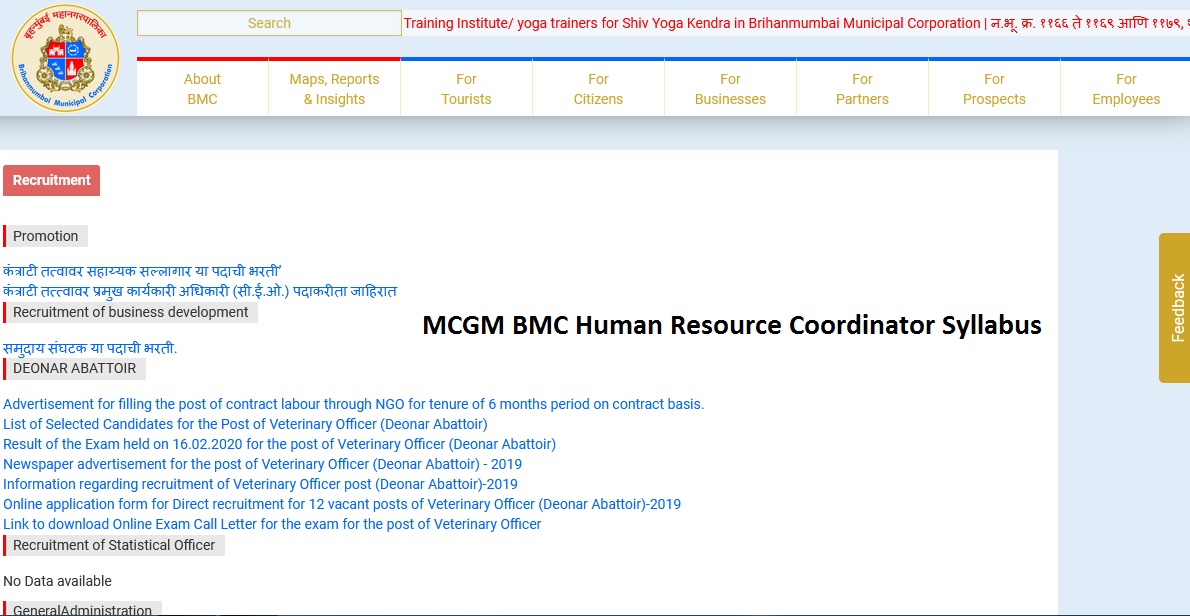
Task: Expand the DEONAR ABATTOIR section
Action: point(74,368)
